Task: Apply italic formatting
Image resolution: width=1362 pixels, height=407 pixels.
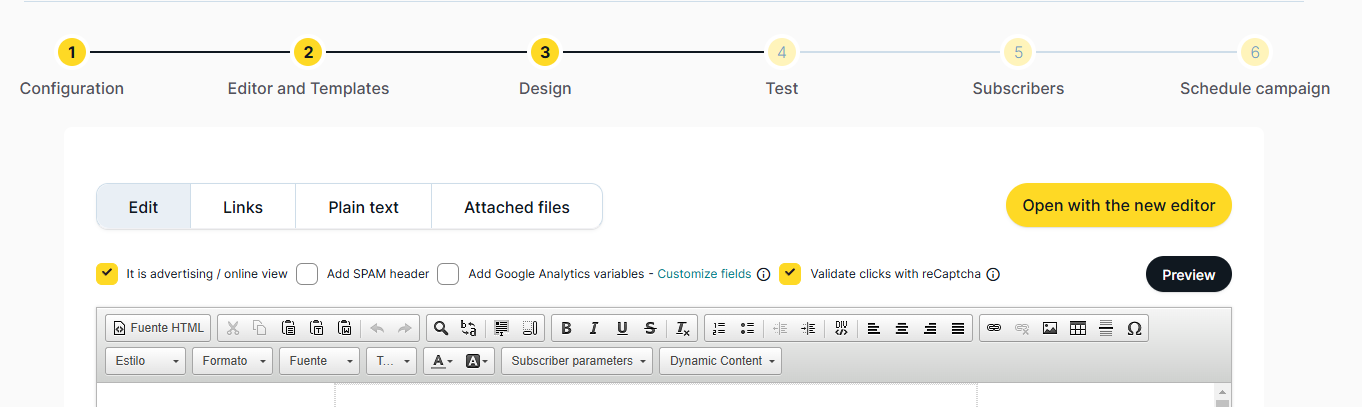Action: click(594, 328)
